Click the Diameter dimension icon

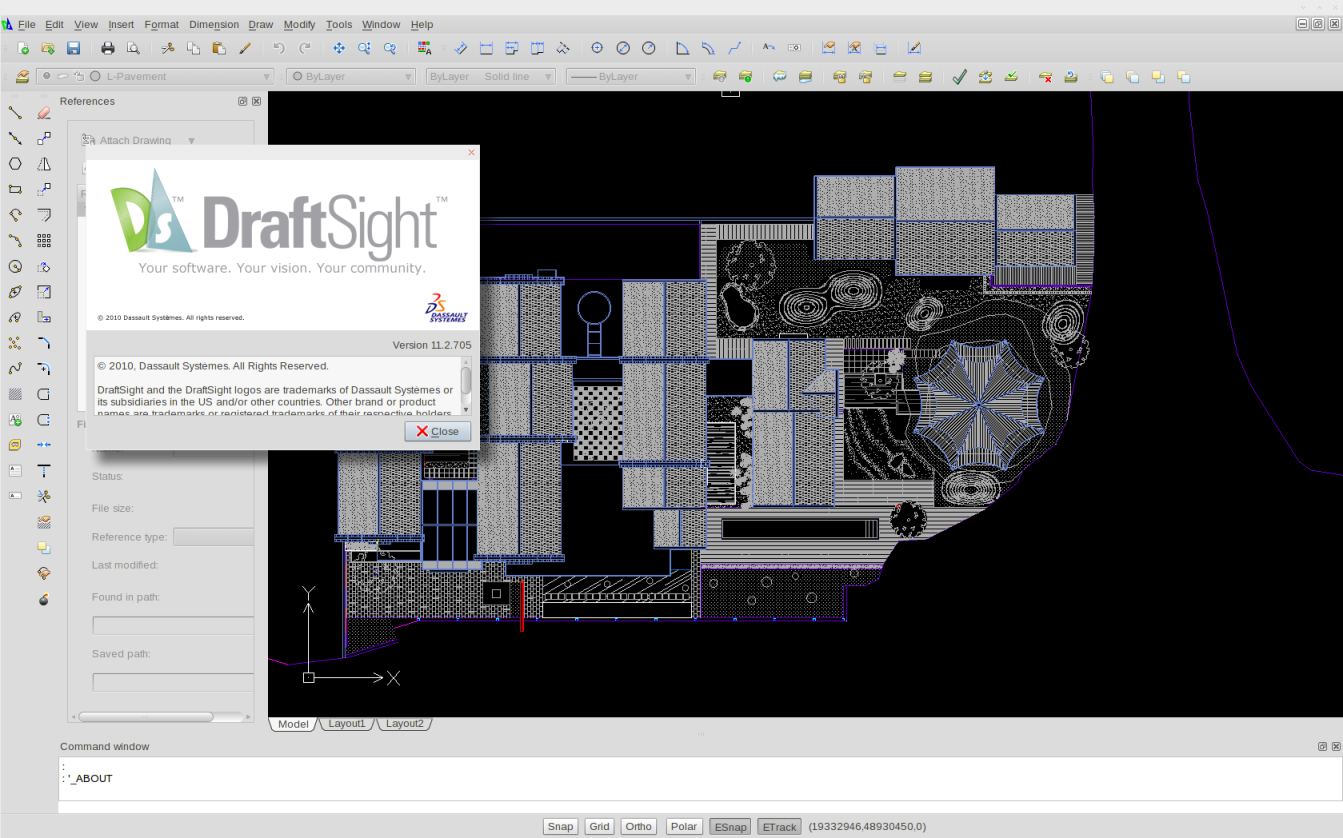623,48
